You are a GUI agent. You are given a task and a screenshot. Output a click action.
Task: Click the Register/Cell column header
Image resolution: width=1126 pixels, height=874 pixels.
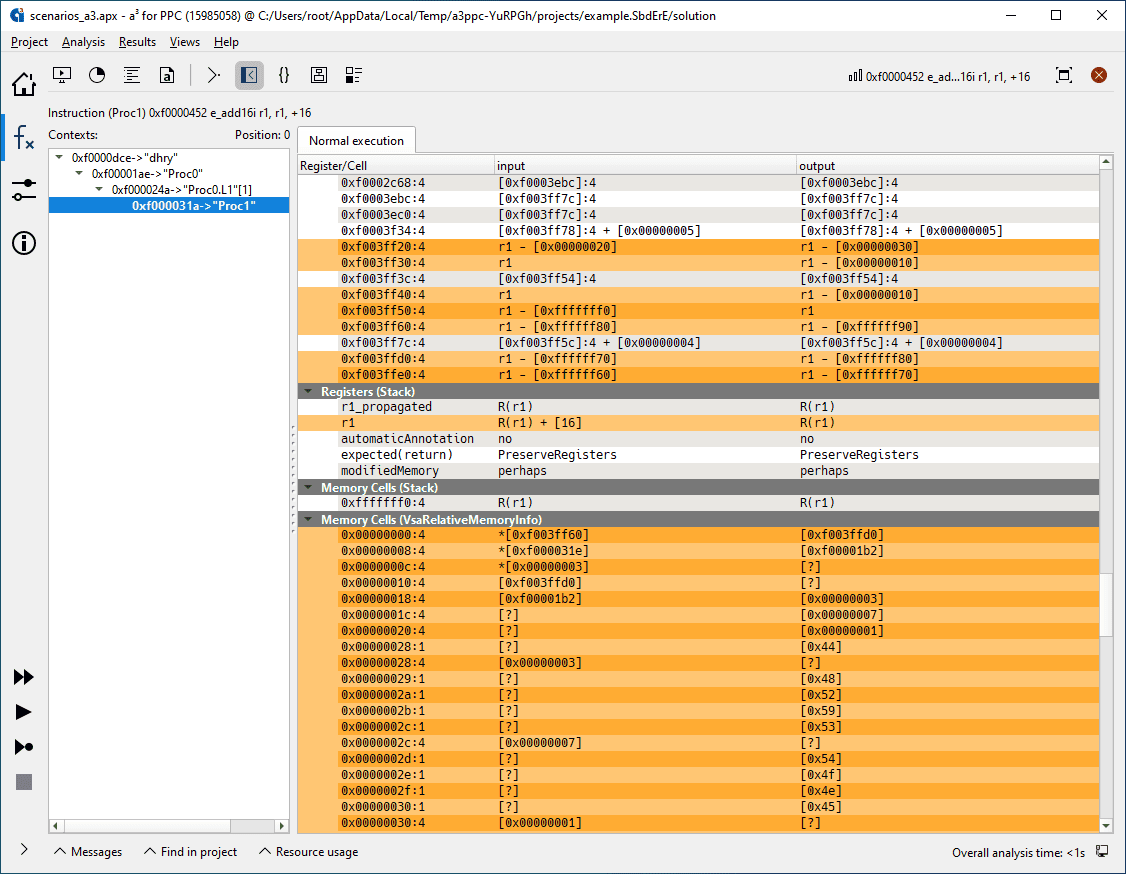click(x=396, y=166)
